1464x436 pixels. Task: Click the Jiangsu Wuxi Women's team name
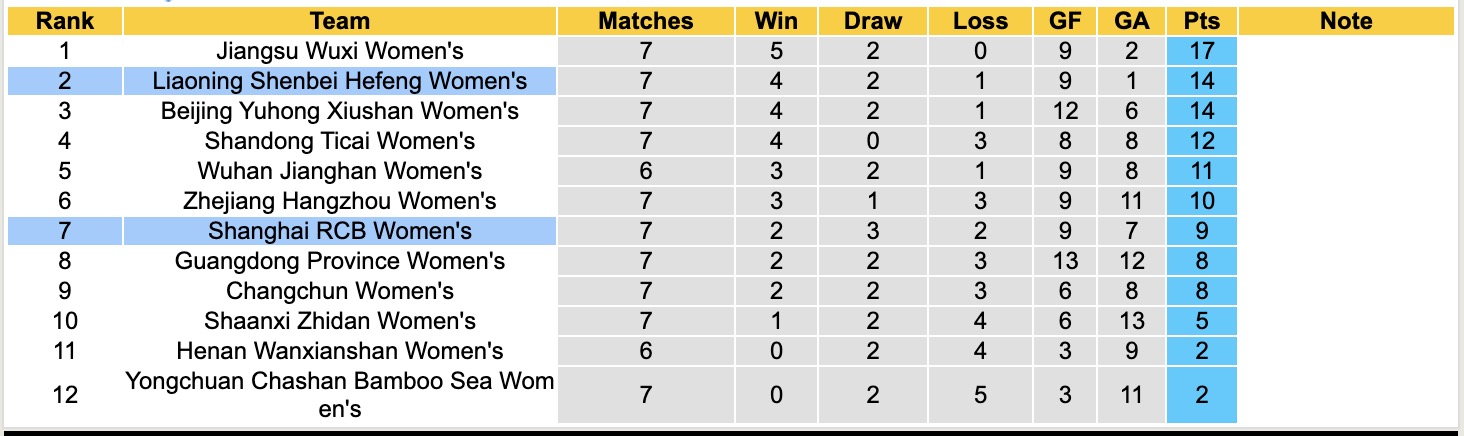[340, 51]
